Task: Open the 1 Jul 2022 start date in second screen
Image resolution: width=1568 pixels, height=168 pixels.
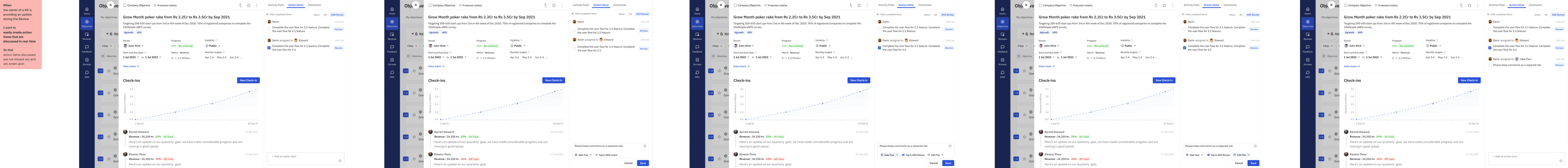Action: point(436,58)
